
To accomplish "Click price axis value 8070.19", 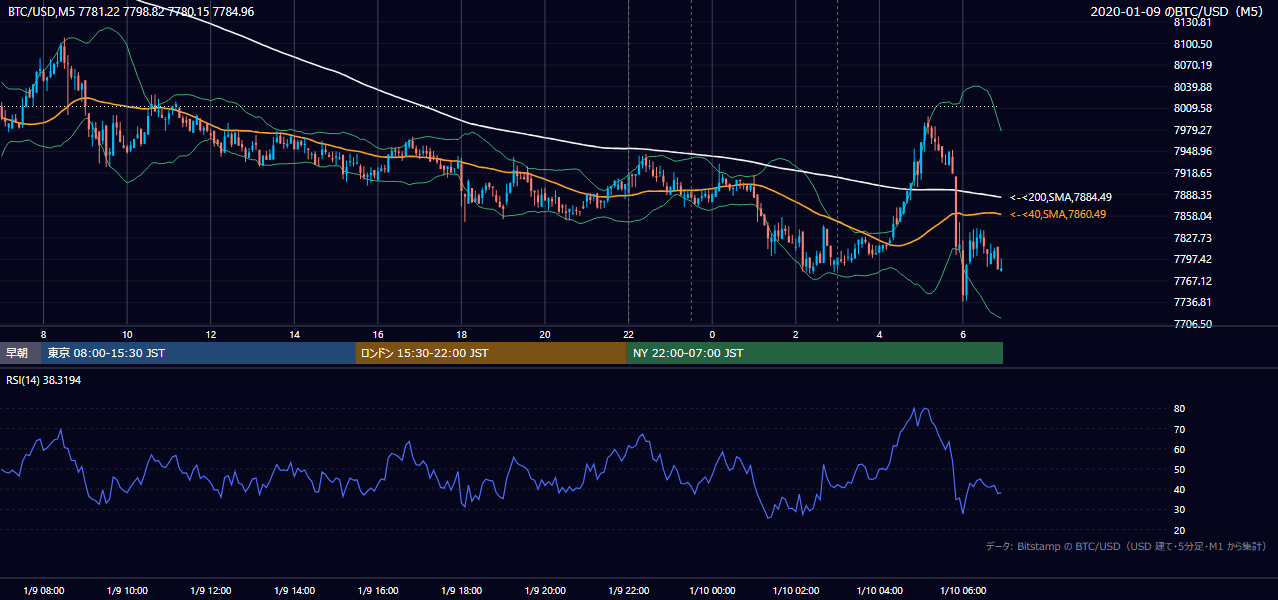I will coord(1193,65).
